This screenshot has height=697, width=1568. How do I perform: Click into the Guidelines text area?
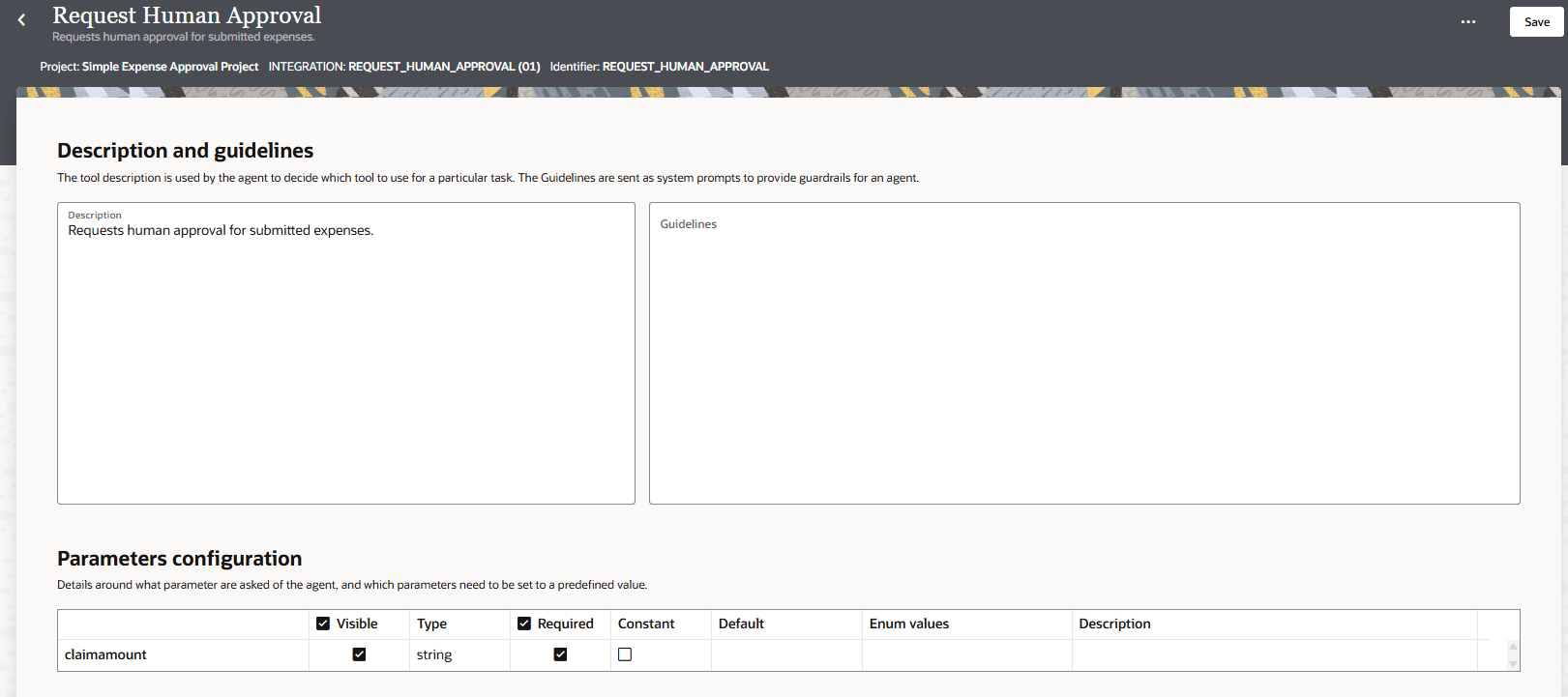[1084, 353]
